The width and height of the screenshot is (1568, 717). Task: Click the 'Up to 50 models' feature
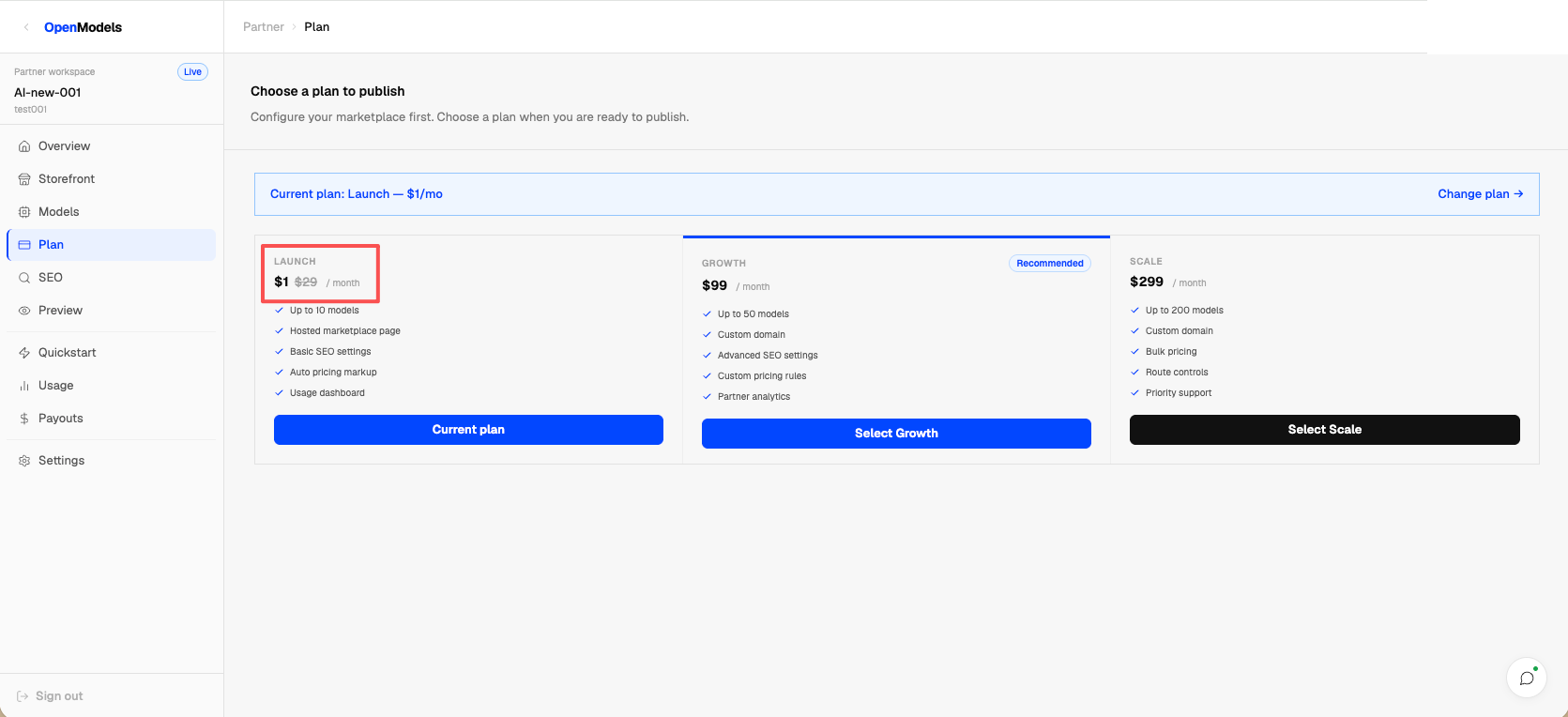754,314
